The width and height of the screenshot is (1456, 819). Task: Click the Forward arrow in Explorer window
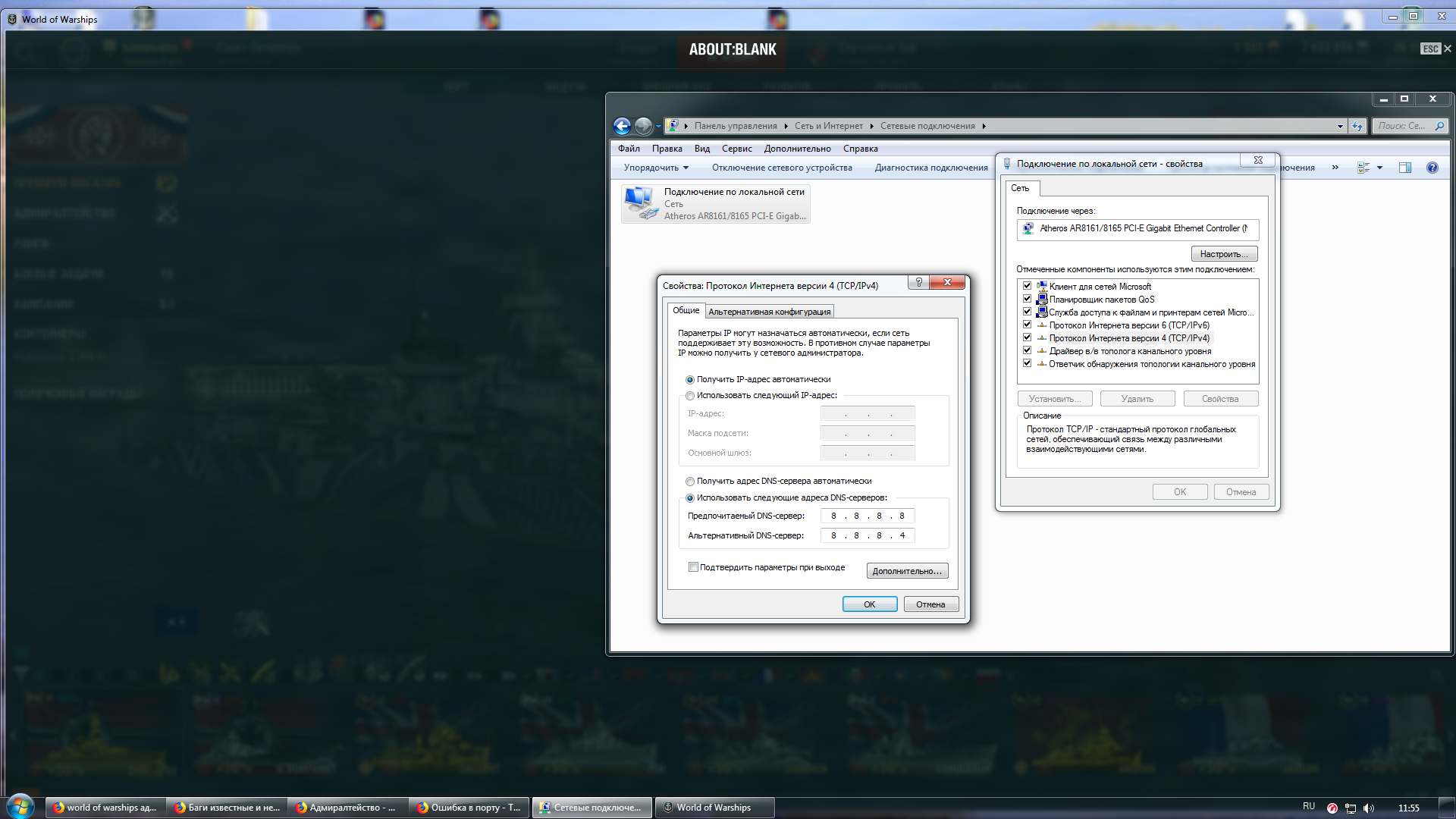pos(643,126)
